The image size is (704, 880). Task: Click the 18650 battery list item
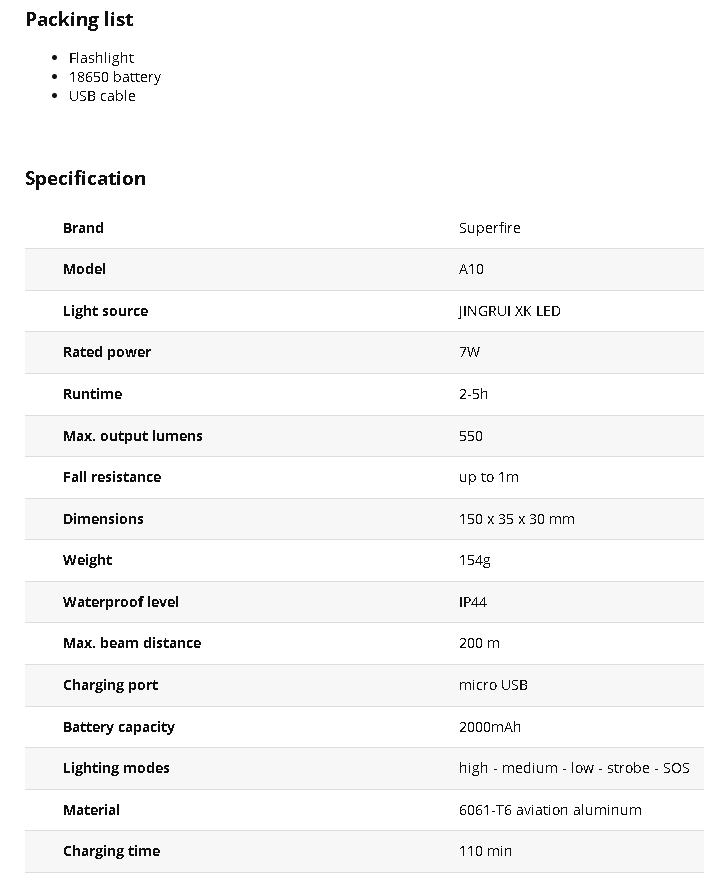click(114, 77)
